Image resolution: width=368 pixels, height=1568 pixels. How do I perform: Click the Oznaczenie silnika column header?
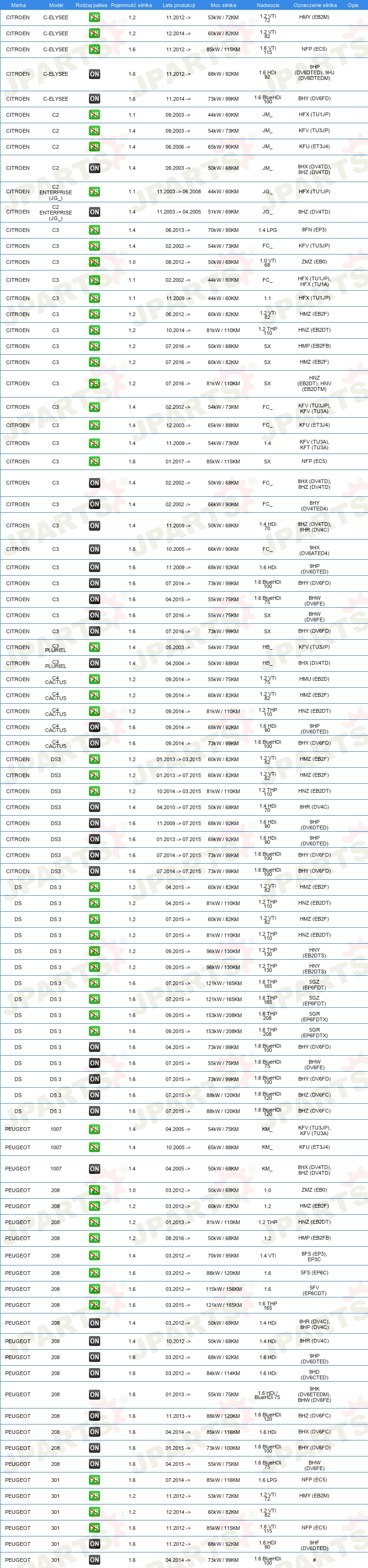tap(315, 5)
